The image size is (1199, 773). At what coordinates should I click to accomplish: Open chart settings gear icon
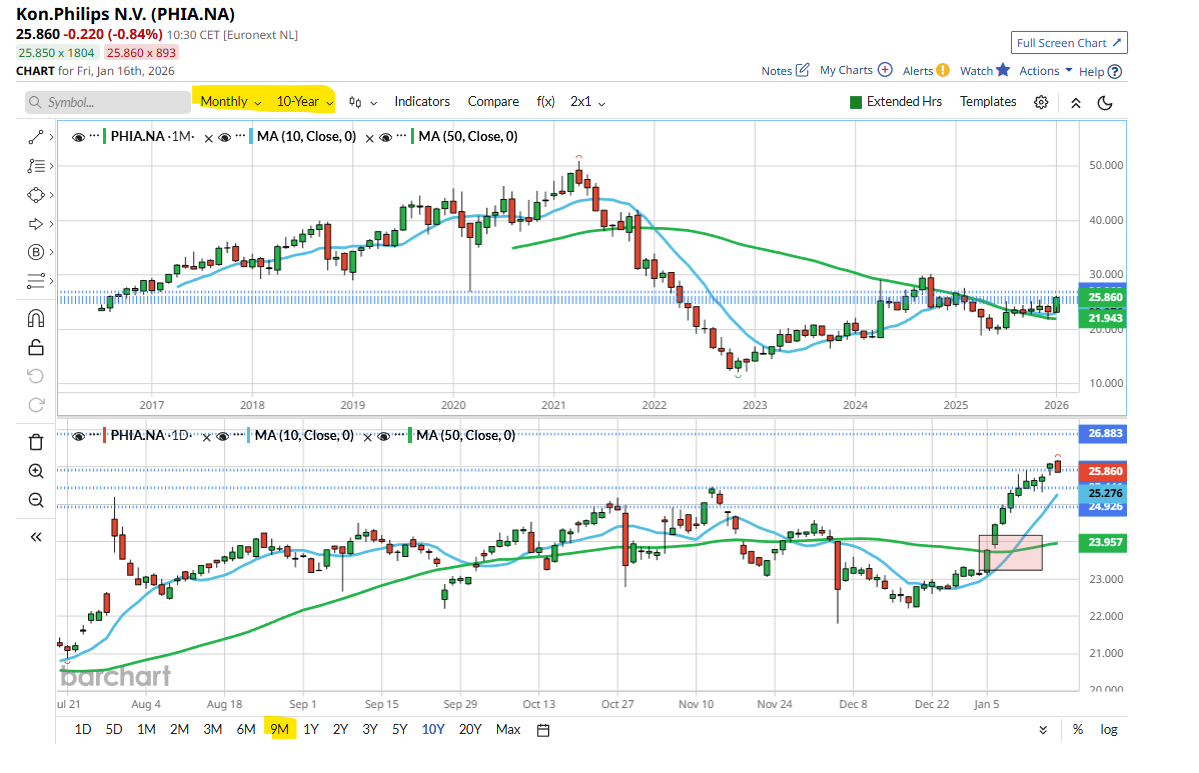1041,102
